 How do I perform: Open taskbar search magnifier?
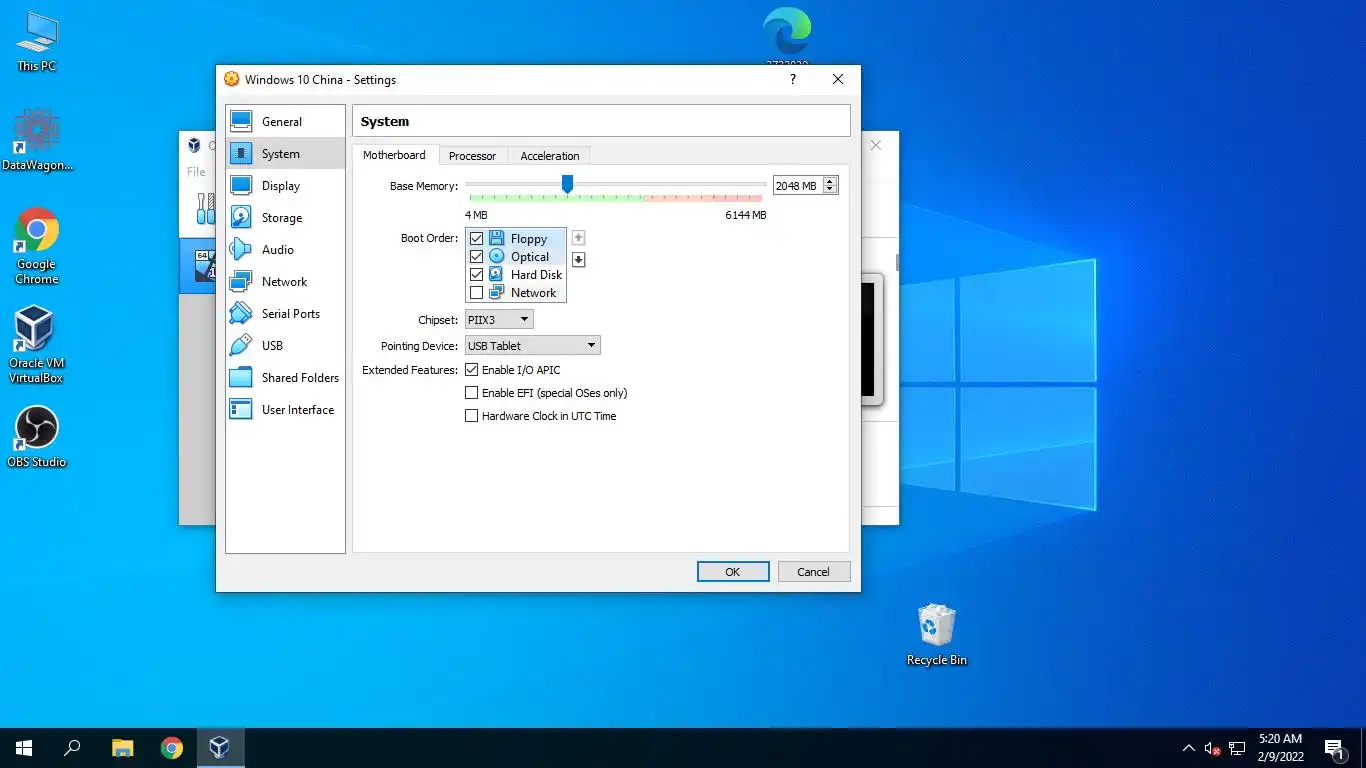(x=72, y=747)
